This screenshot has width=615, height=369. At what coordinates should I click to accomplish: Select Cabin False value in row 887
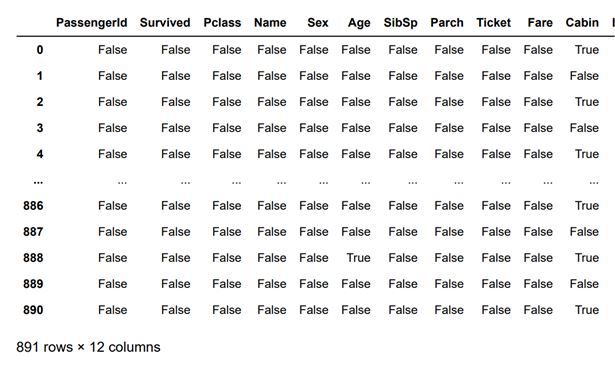tap(584, 232)
